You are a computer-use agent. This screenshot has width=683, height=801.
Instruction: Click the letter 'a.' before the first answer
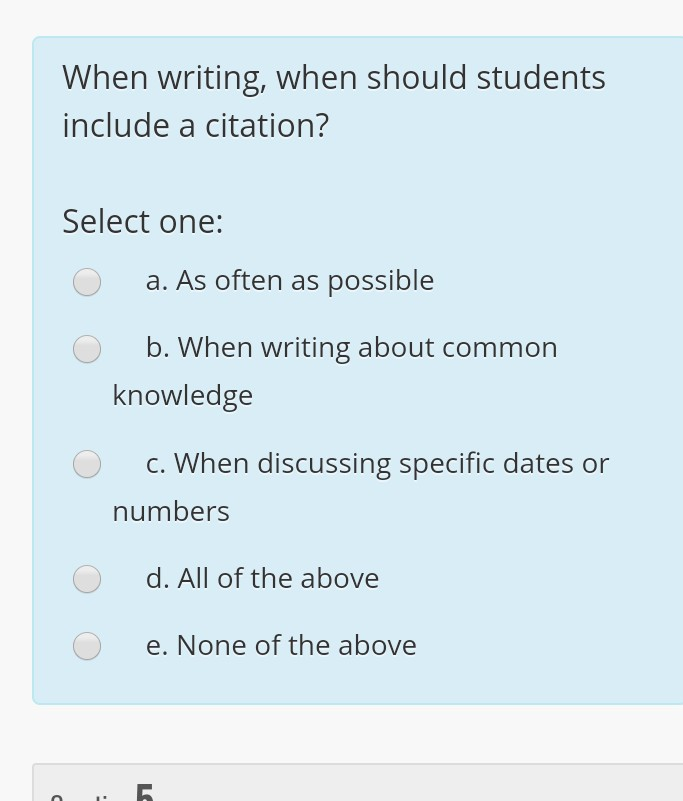[156, 281]
